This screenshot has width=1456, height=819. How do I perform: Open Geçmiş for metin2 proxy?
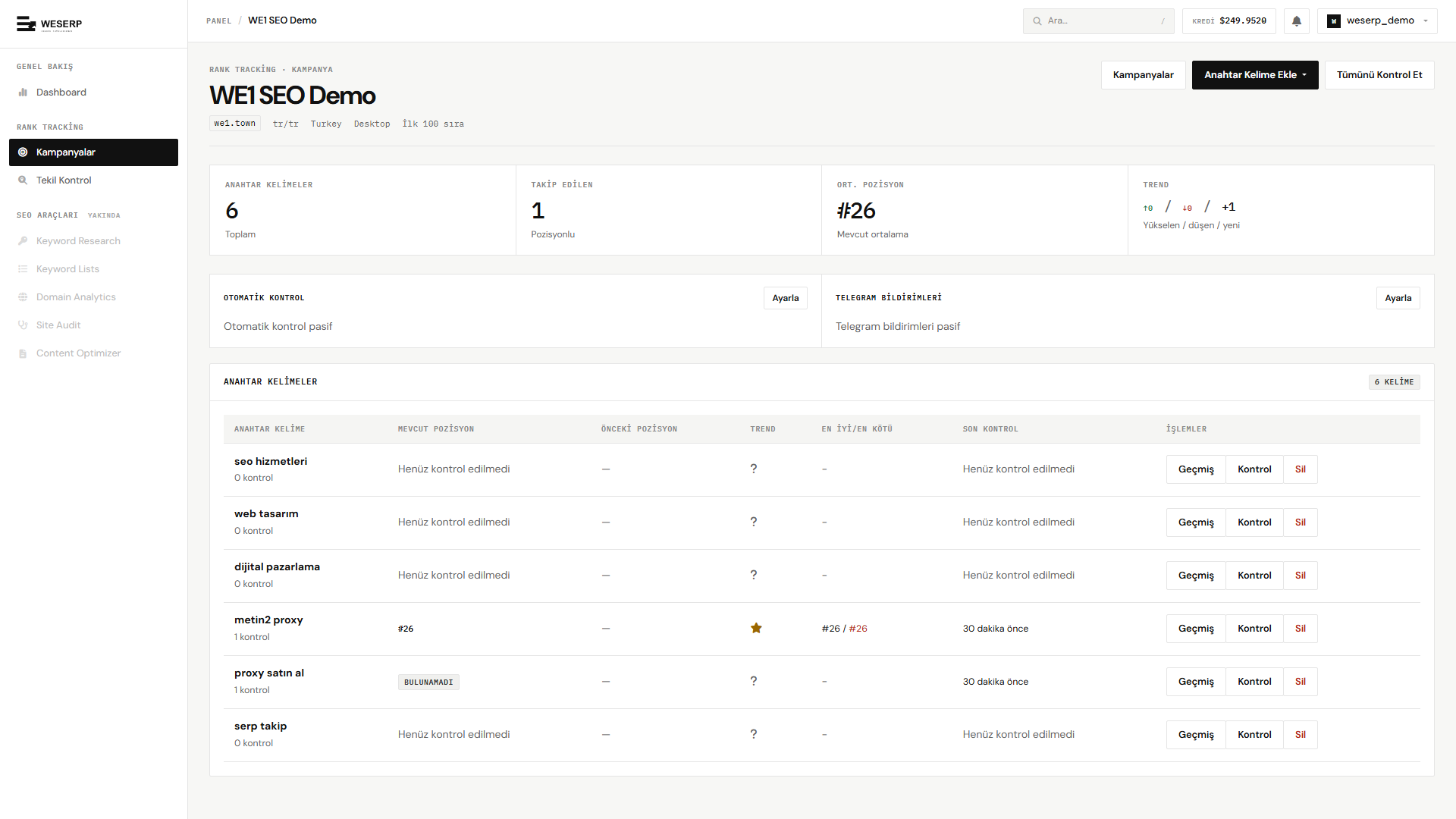click(x=1196, y=629)
